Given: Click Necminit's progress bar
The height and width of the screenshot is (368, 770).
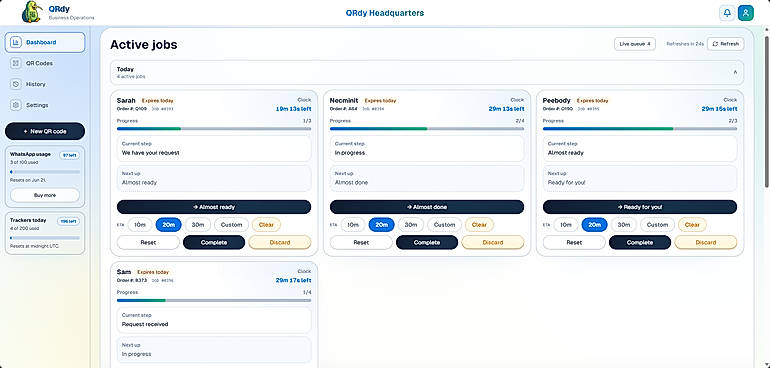Looking at the screenshot, I should pyautogui.click(x=427, y=129).
